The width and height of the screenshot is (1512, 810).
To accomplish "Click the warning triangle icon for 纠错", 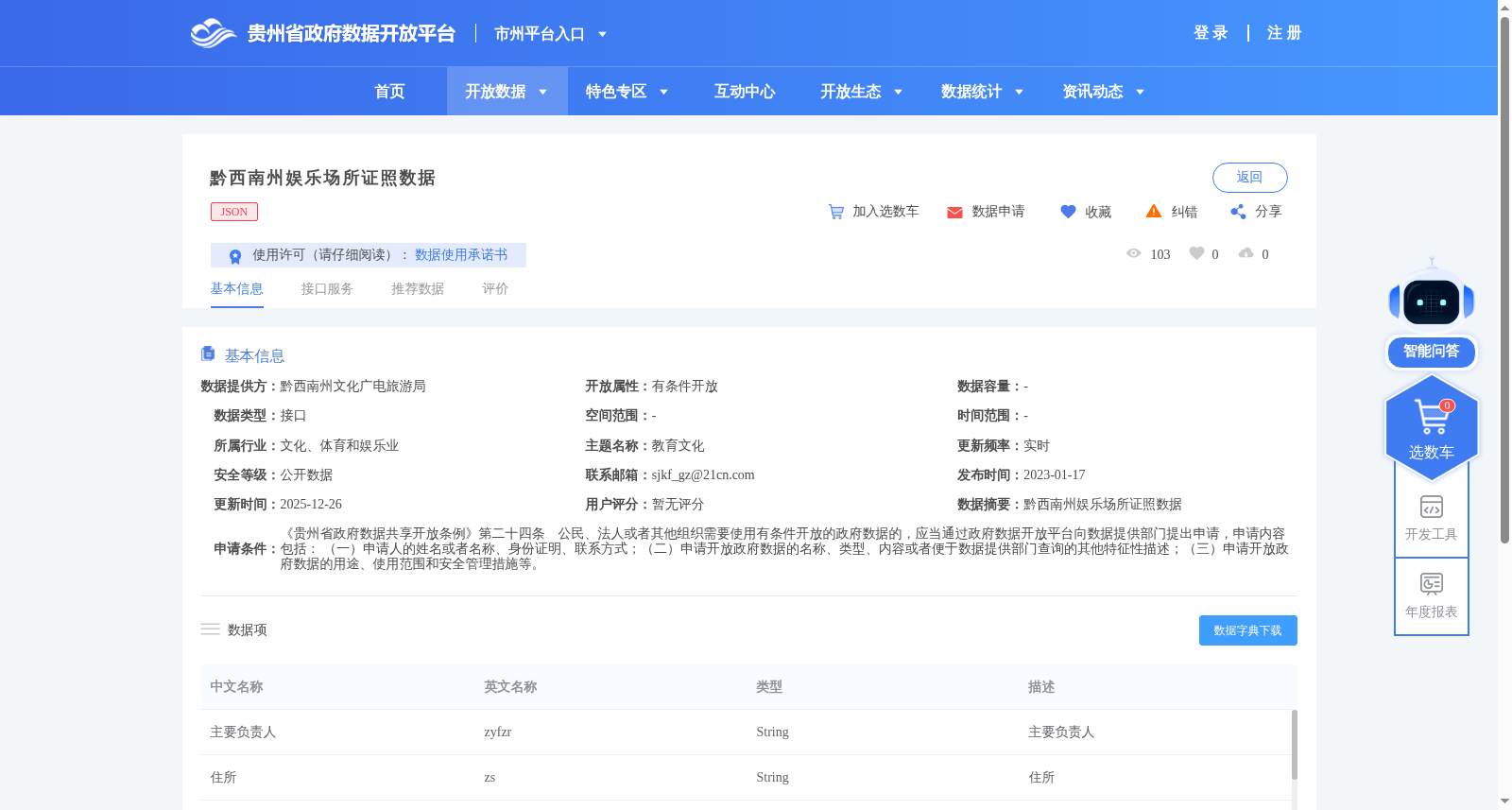I will 1154,211.
